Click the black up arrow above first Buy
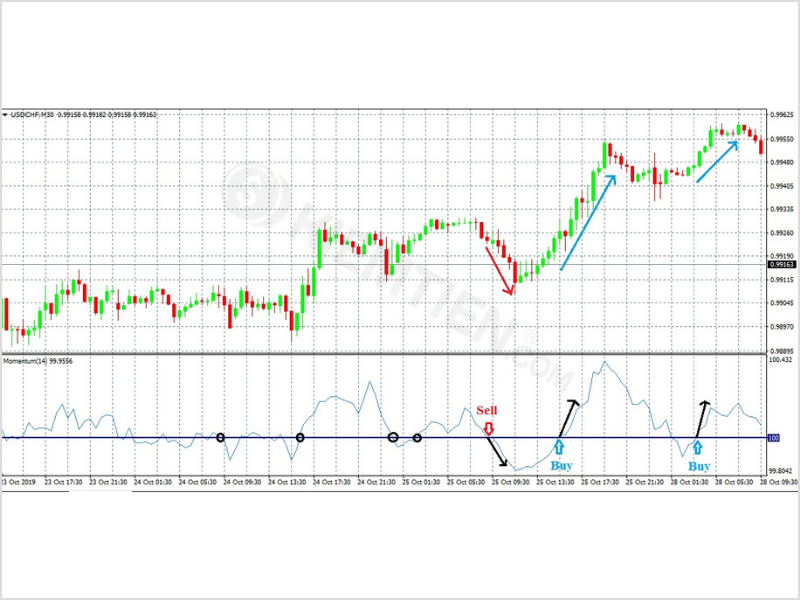 568,417
